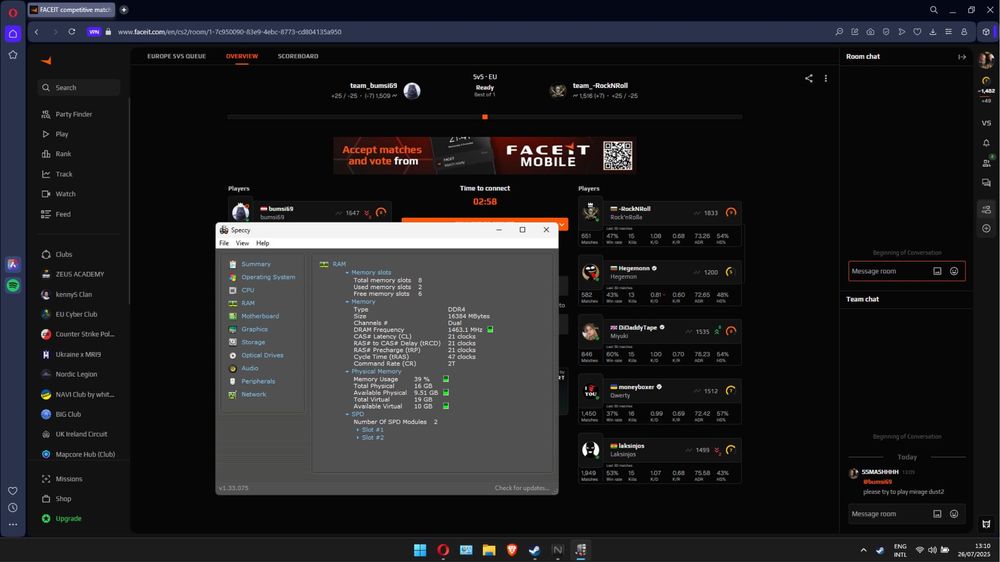Viewport: 1000px width, 562px height.
Task: Collapse the Room chat panel arrow
Action: tap(962, 57)
